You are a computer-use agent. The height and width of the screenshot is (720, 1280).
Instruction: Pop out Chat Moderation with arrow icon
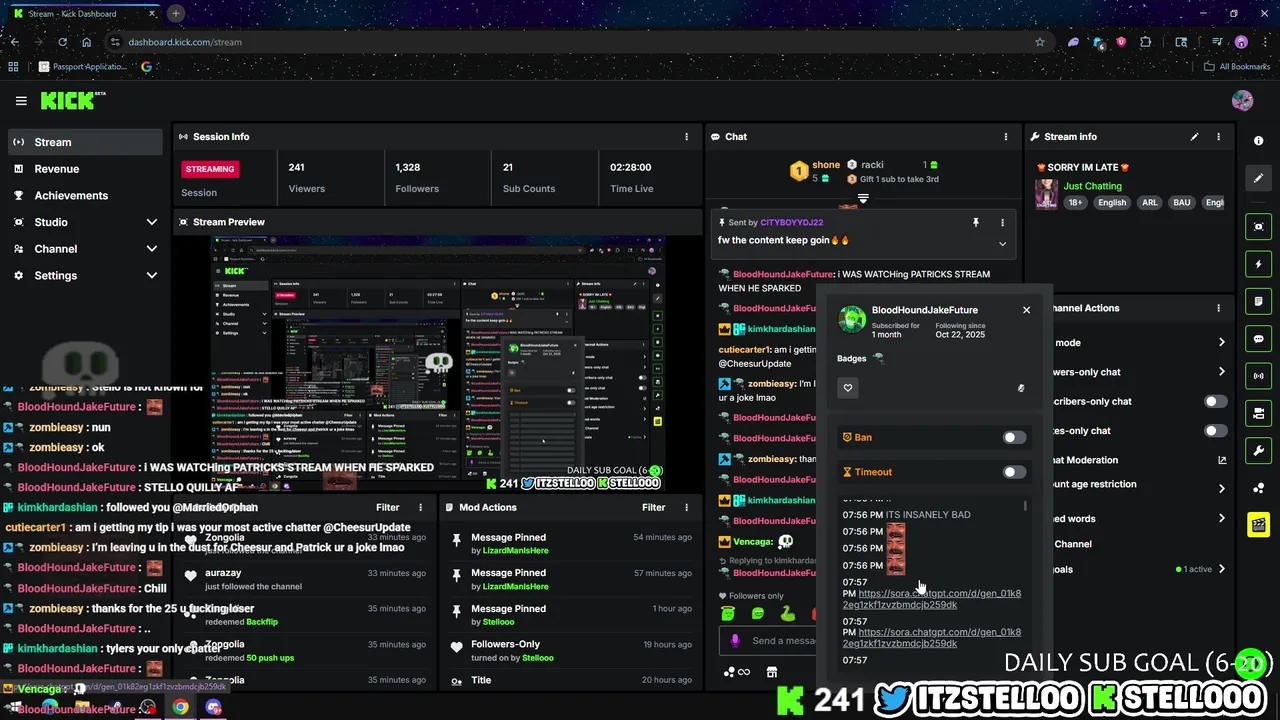1222,460
